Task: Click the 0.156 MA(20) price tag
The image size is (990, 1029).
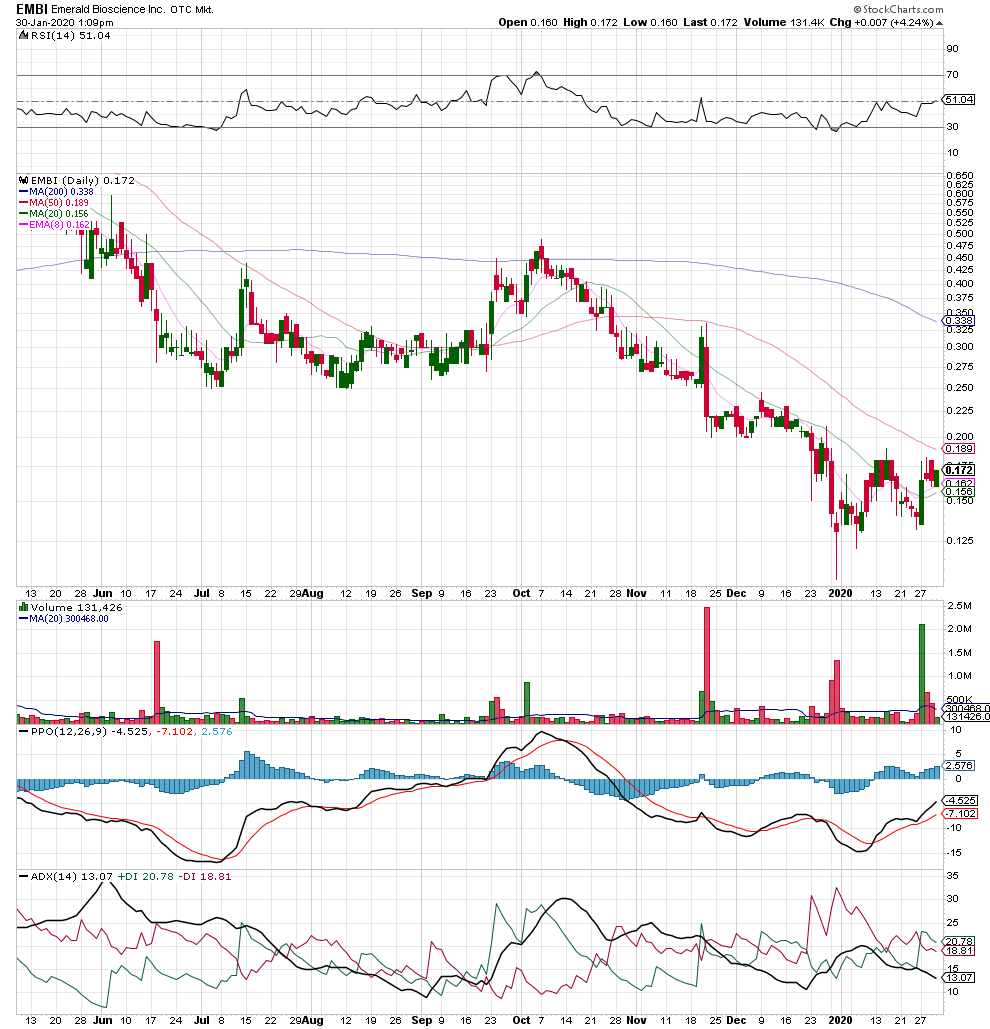Action: pos(959,492)
